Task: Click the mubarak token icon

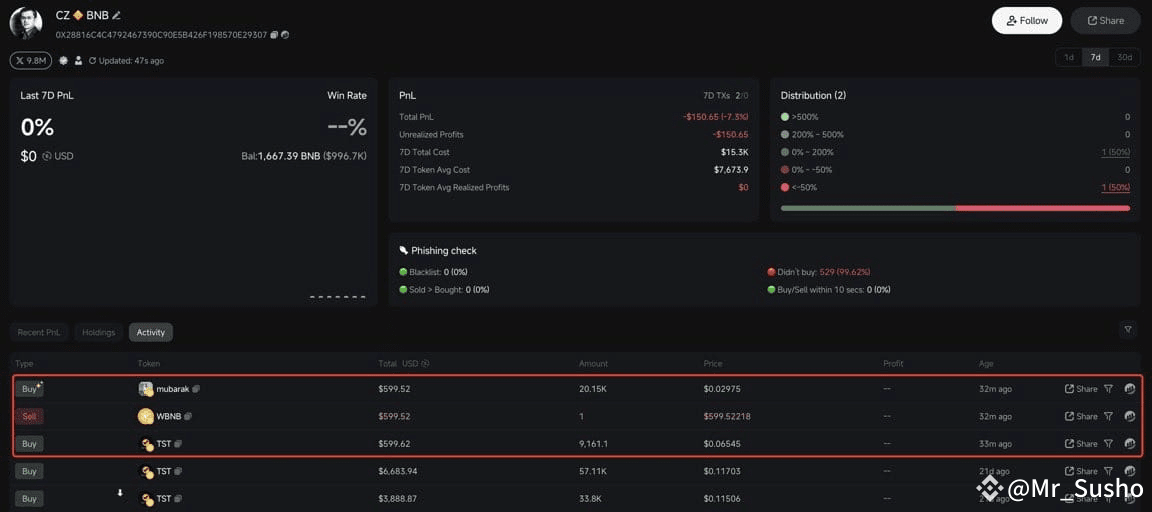Action: (x=145, y=389)
